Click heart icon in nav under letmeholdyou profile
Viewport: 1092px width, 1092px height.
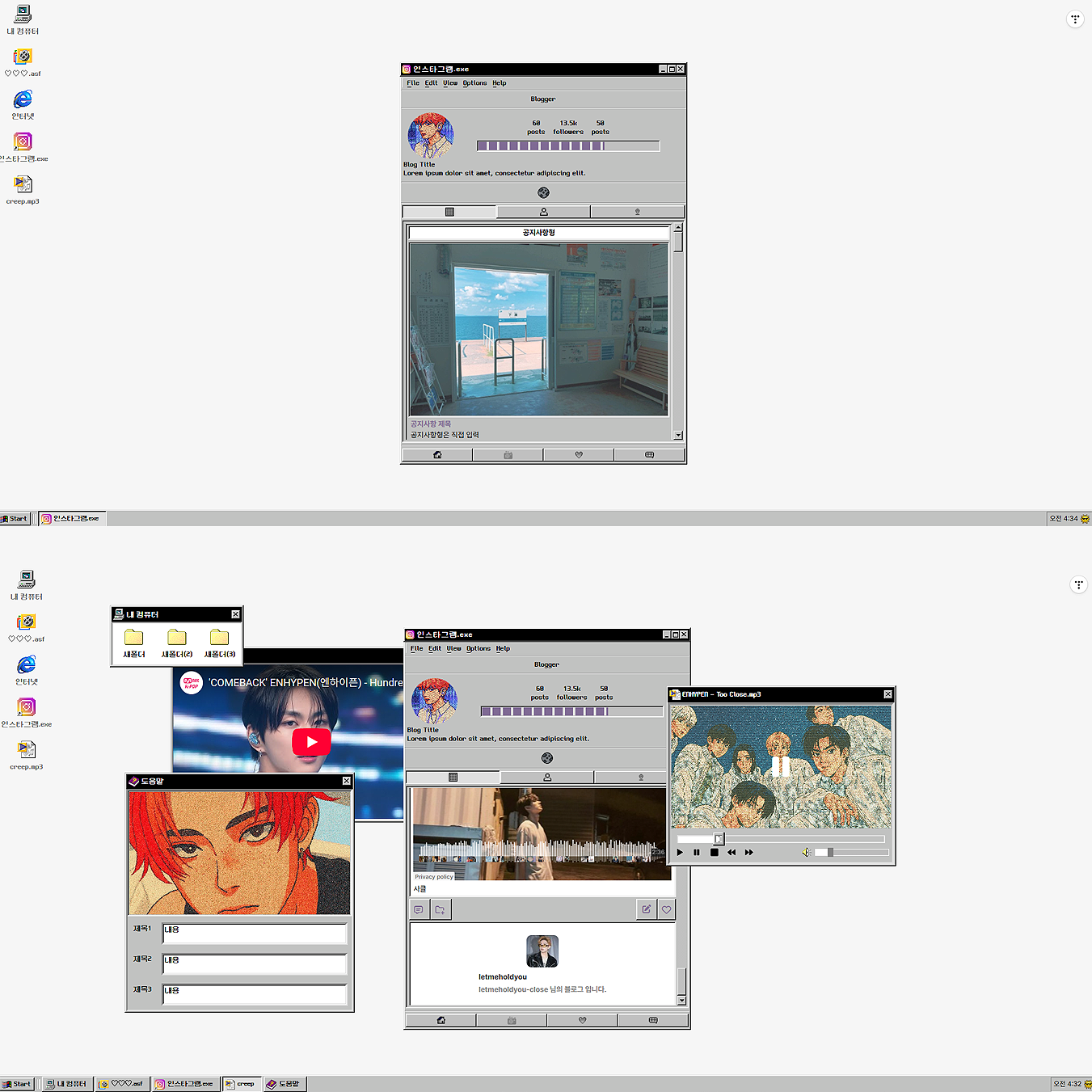point(583,1020)
